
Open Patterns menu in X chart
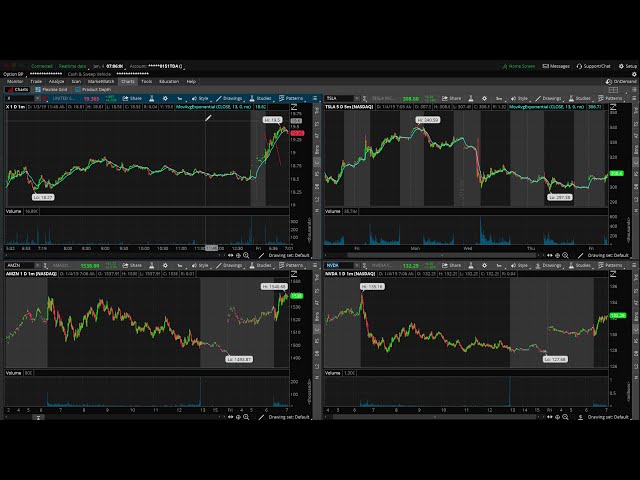tap(291, 98)
